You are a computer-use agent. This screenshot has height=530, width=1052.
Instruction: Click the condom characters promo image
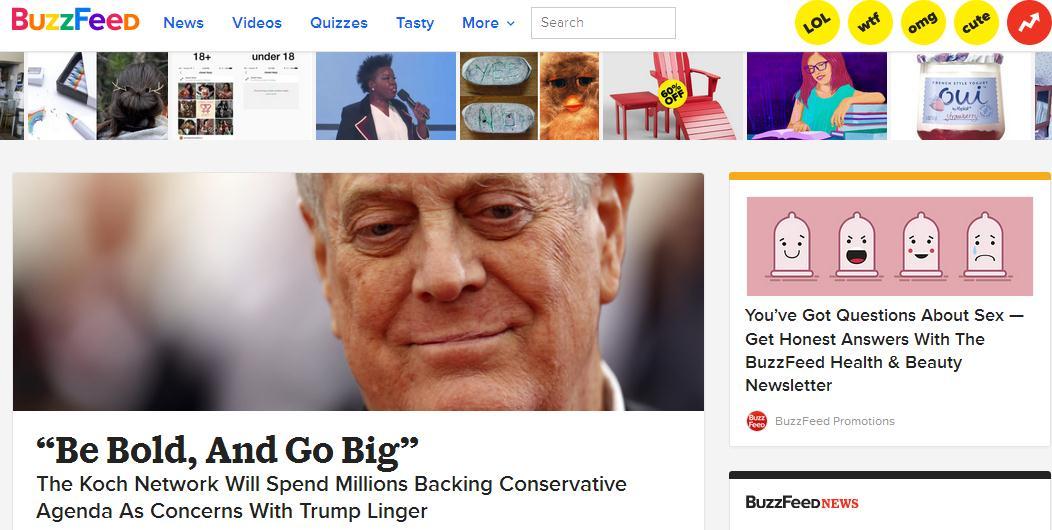coord(890,246)
